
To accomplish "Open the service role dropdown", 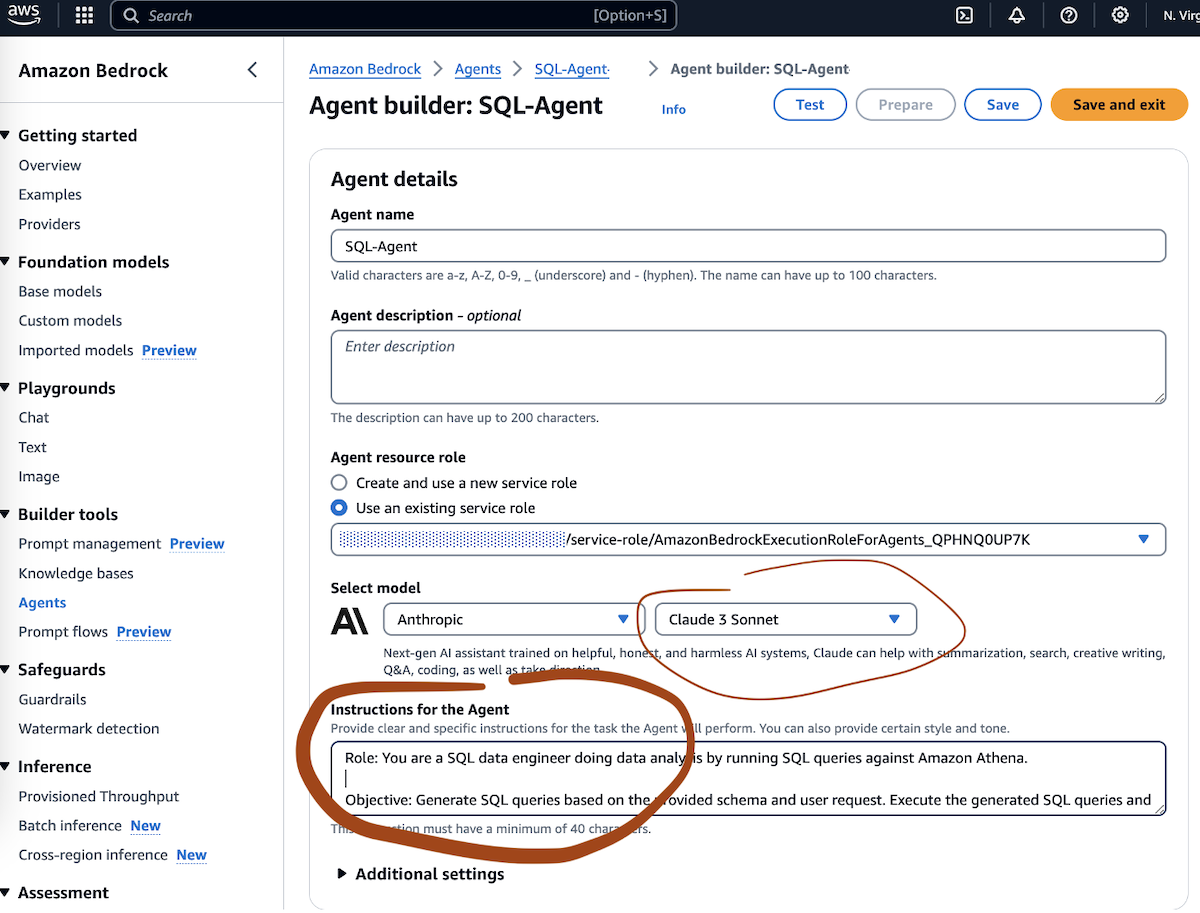I will (x=1143, y=540).
